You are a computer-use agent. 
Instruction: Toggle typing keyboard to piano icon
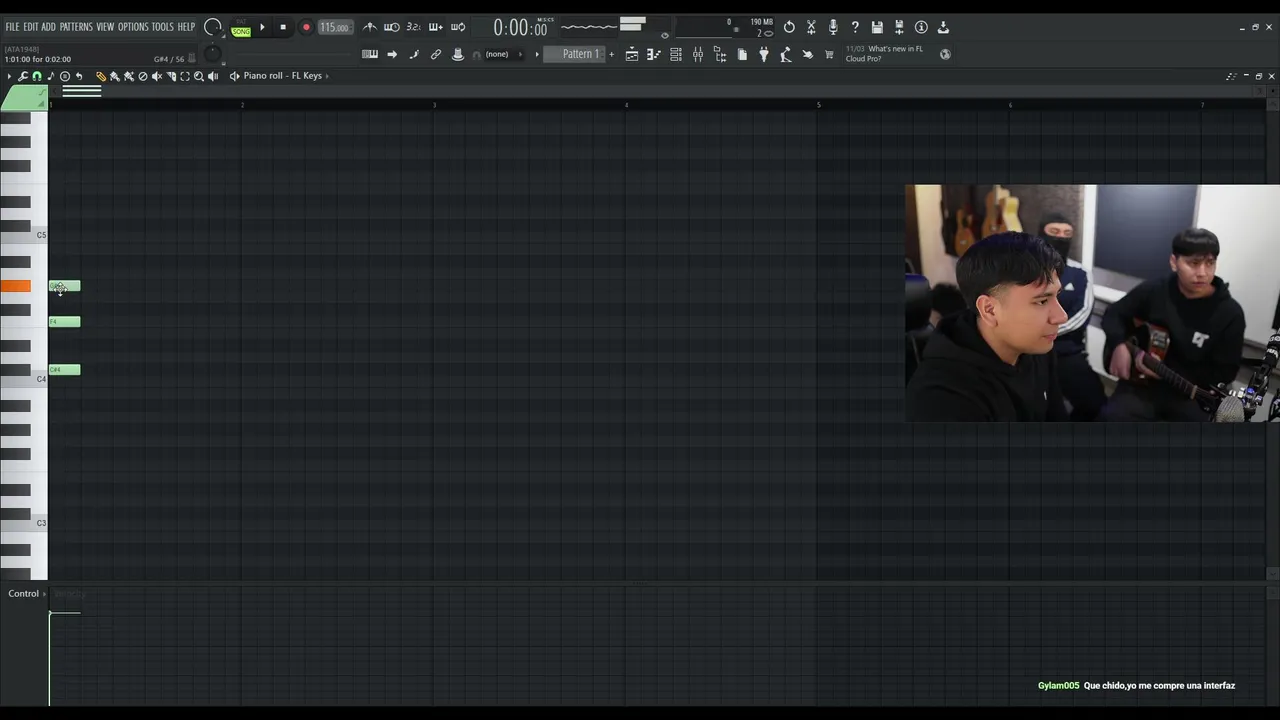[x=370, y=54]
